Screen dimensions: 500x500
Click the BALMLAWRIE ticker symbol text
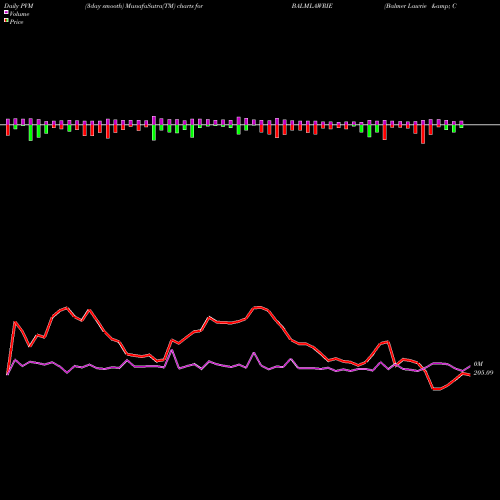(312, 6)
